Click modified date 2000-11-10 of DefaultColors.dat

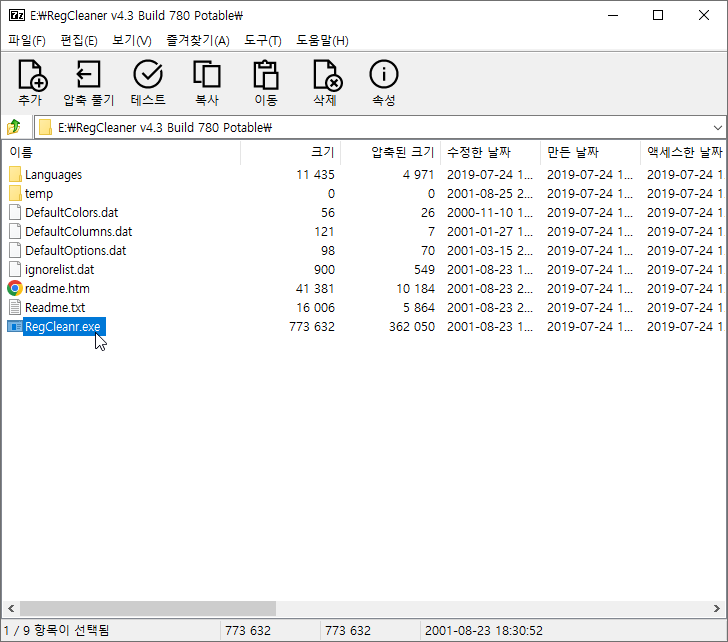pyautogui.click(x=490, y=213)
